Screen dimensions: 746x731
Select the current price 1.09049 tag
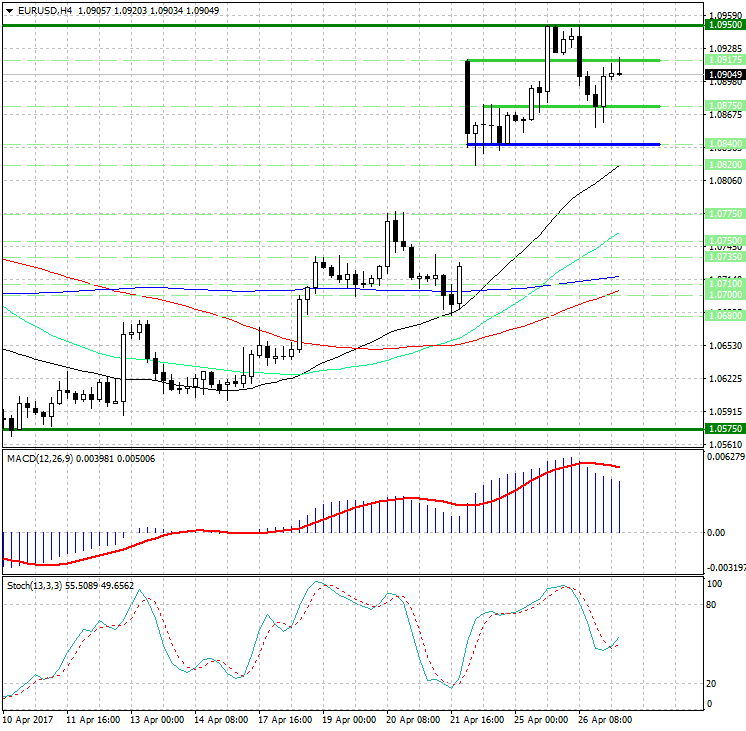coord(725,74)
